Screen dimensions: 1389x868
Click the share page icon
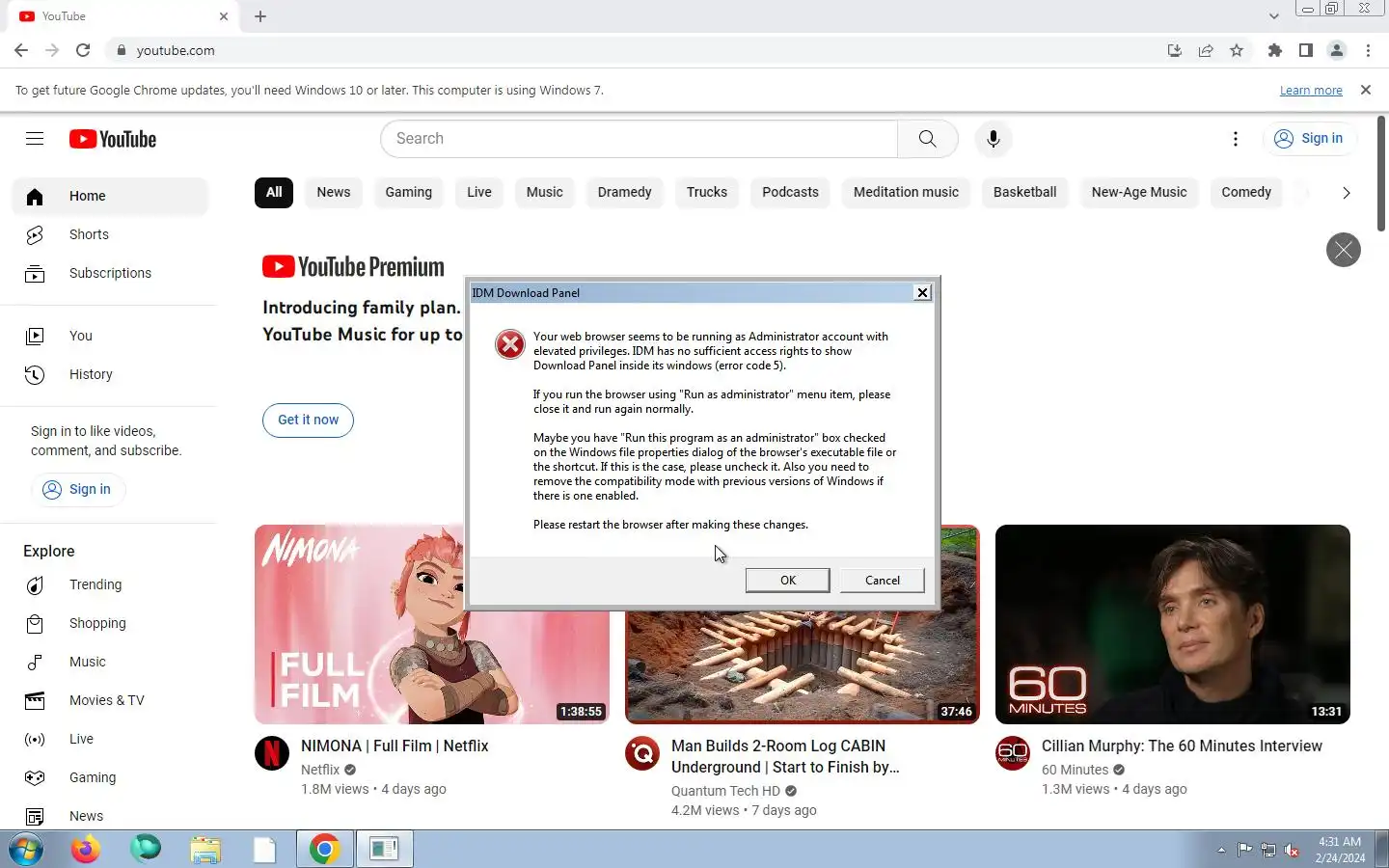[1206, 50]
